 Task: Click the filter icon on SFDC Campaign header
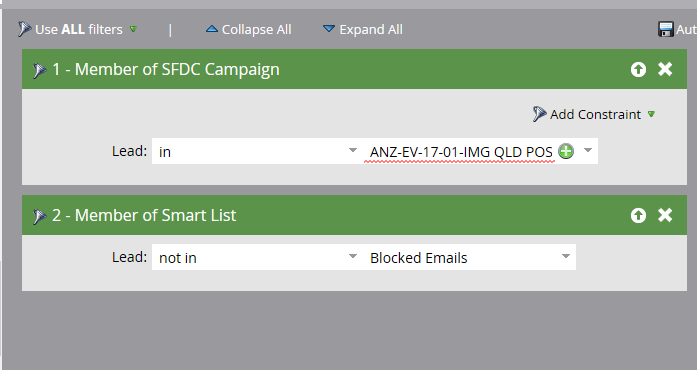pos(39,70)
